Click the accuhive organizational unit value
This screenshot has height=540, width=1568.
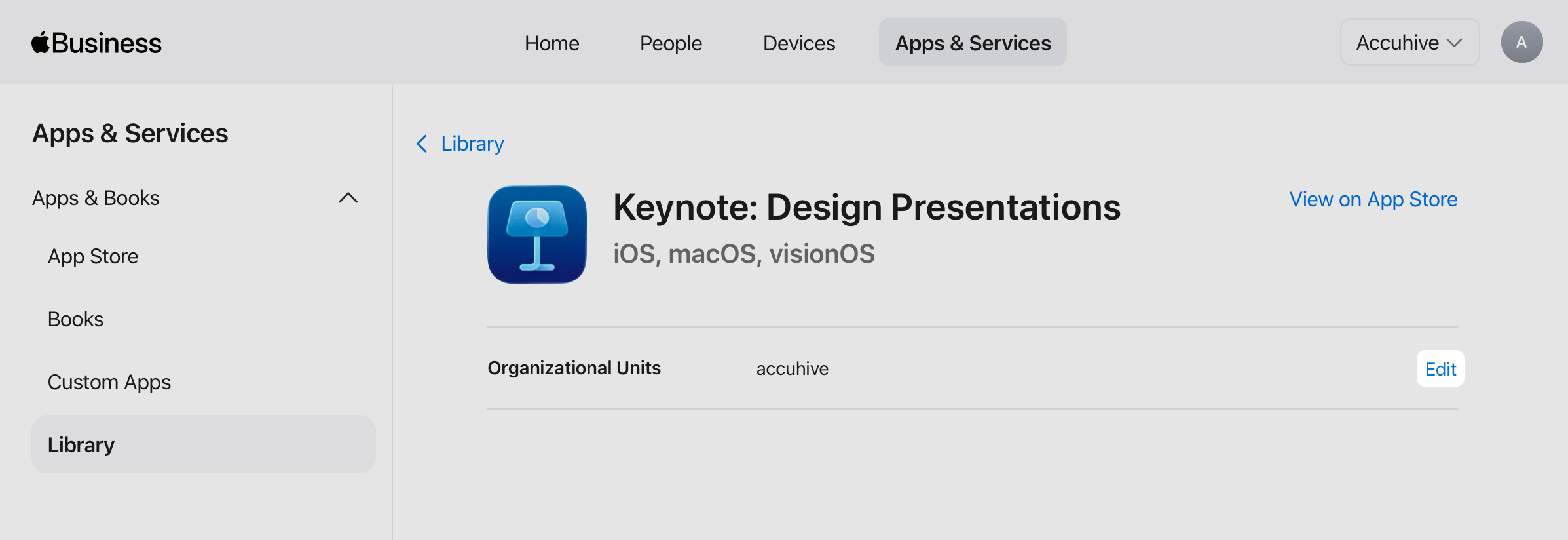point(792,369)
